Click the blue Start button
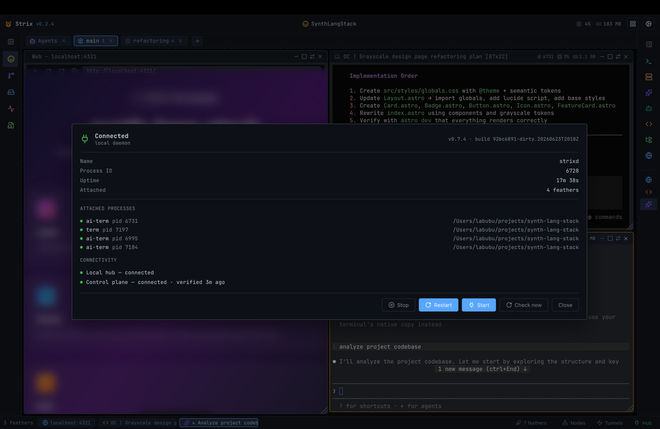660x429 pixels. 479,305
